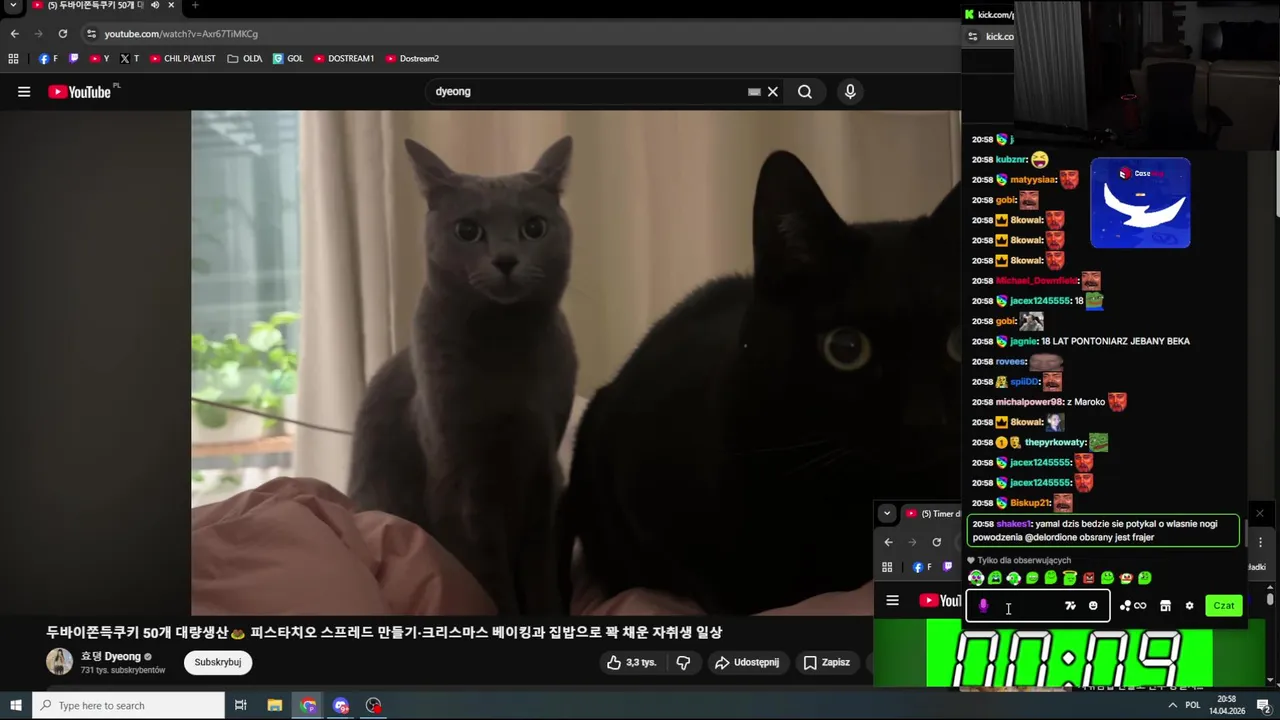Open the Kick chat shop icon
This screenshot has height=720, width=1280.
click(x=1165, y=606)
